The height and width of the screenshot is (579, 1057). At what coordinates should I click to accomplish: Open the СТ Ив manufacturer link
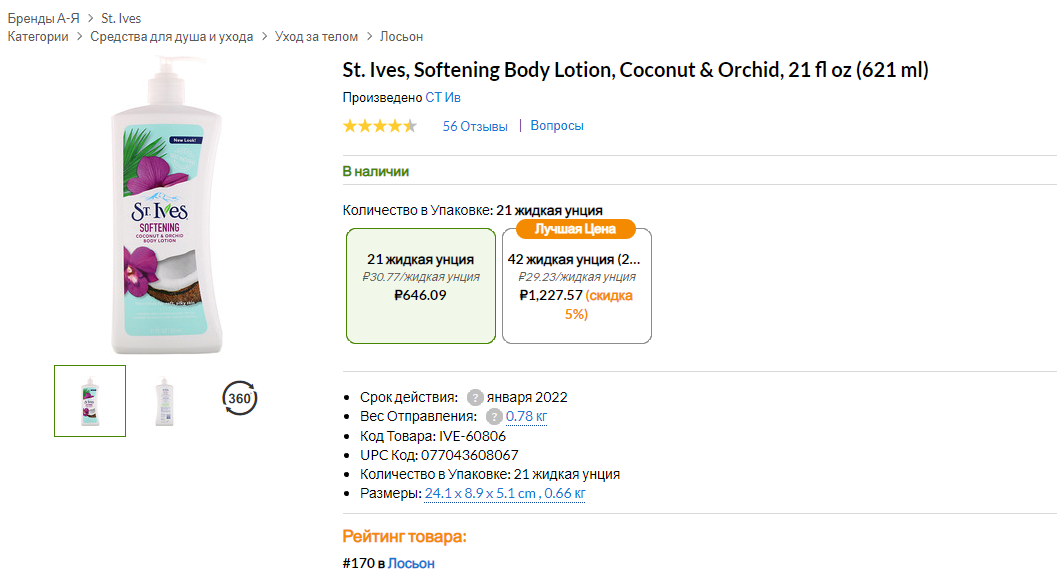443,97
